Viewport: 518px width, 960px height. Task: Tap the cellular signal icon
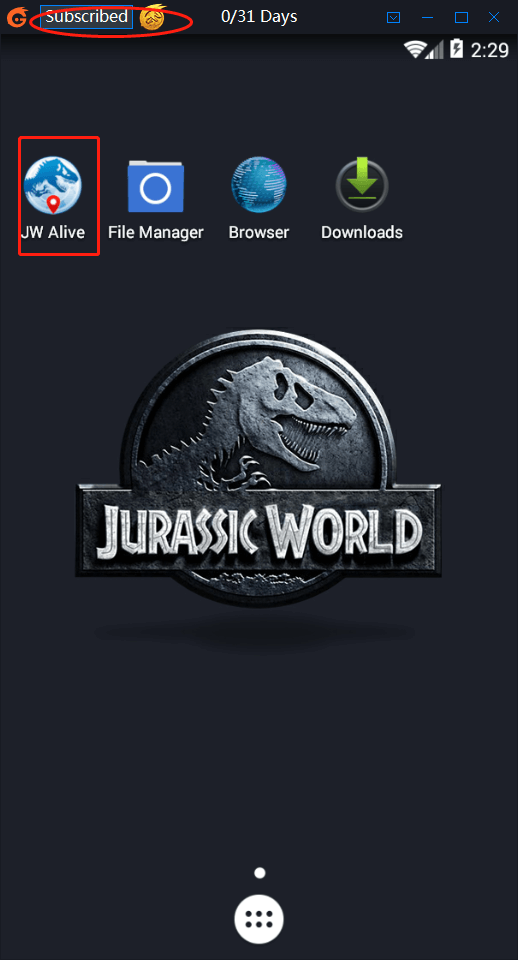(x=435, y=49)
